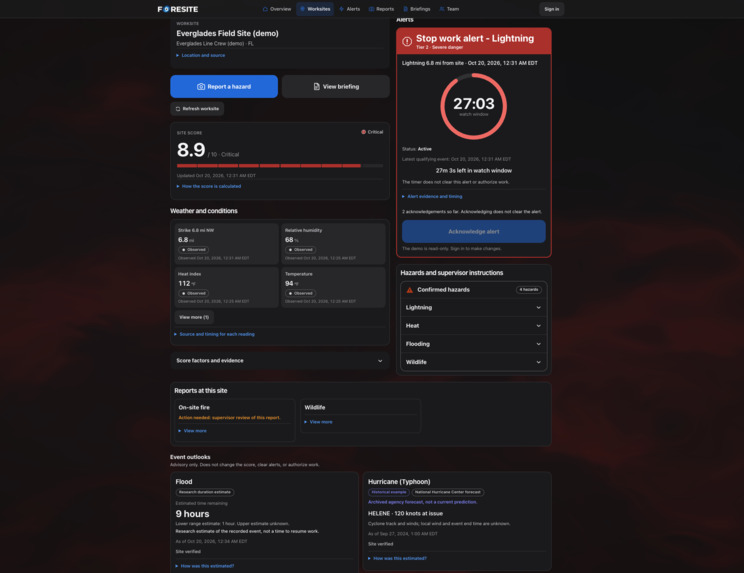Viewport: 744px width, 573px height.
Task: Expand View more under On-site fire report
Action: (x=193, y=431)
